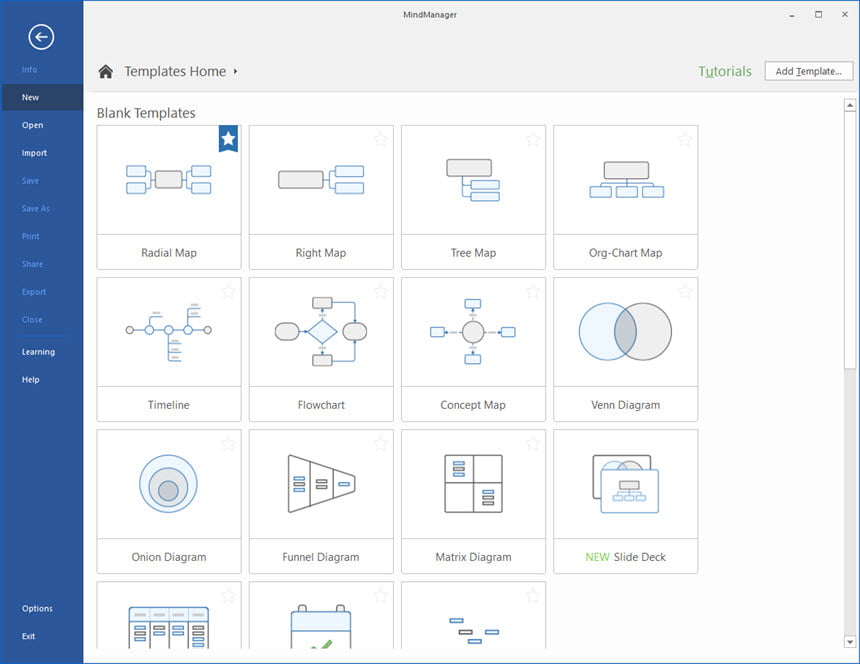
Task: Go back using the circular arrow button
Action: click(x=41, y=37)
